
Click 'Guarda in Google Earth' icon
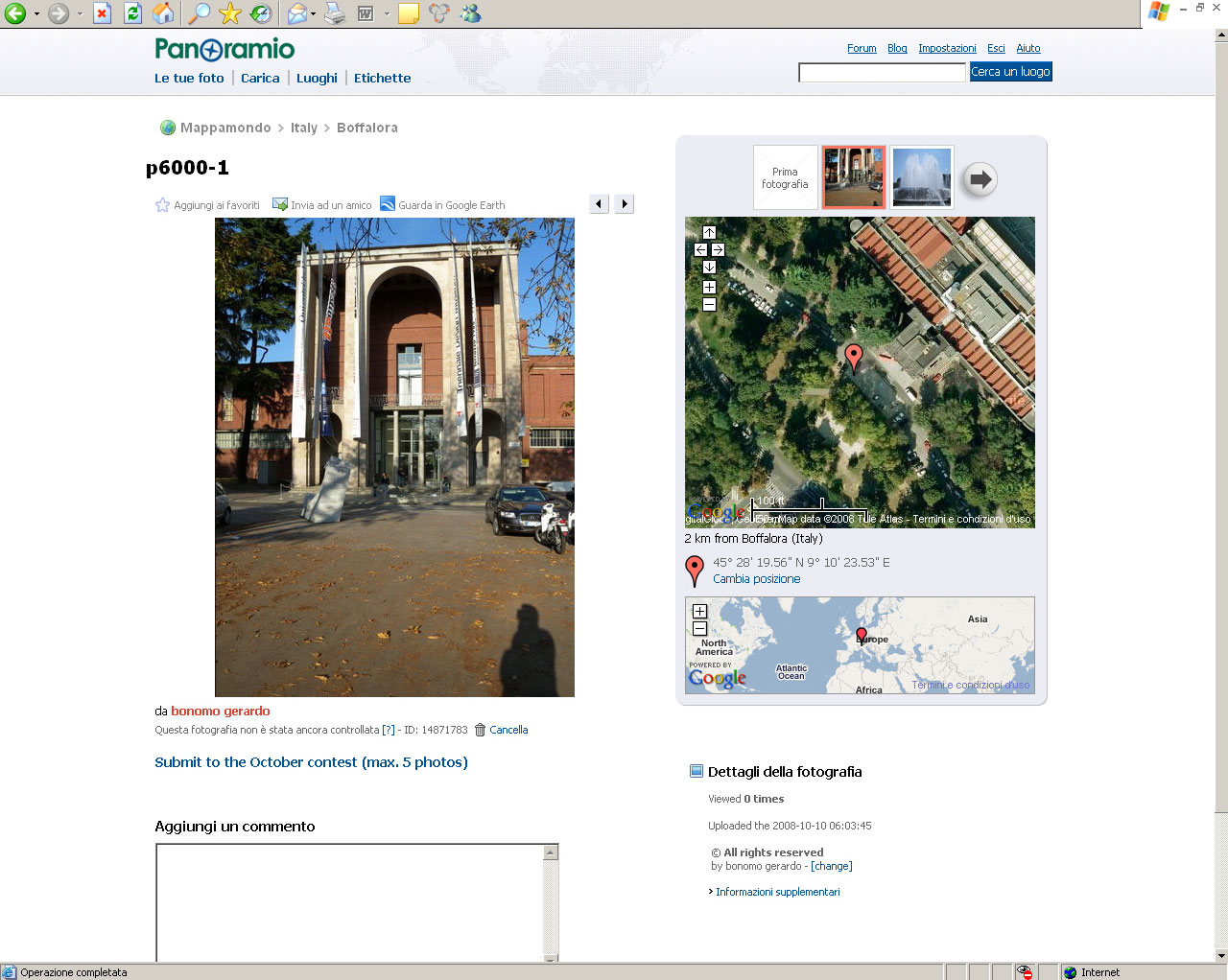tap(388, 204)
